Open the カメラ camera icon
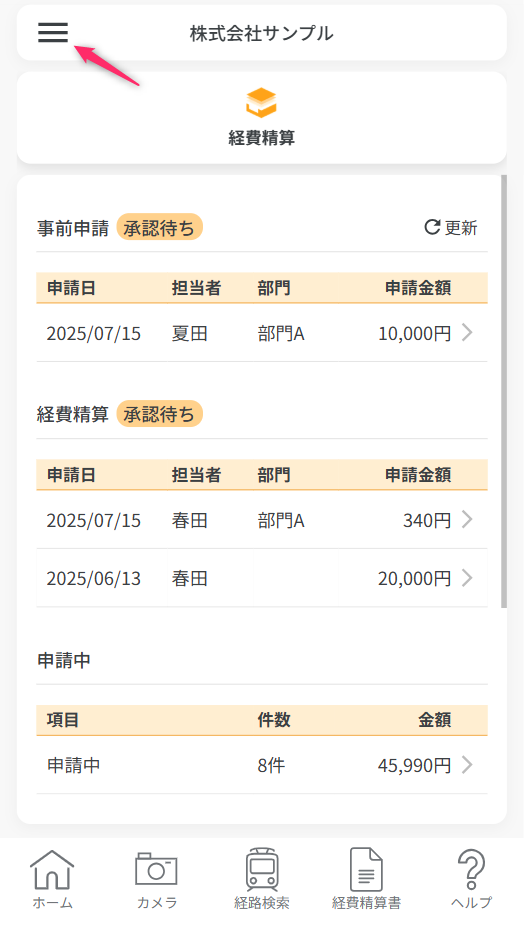Screen dimensions: 524x930 [157, 870]
